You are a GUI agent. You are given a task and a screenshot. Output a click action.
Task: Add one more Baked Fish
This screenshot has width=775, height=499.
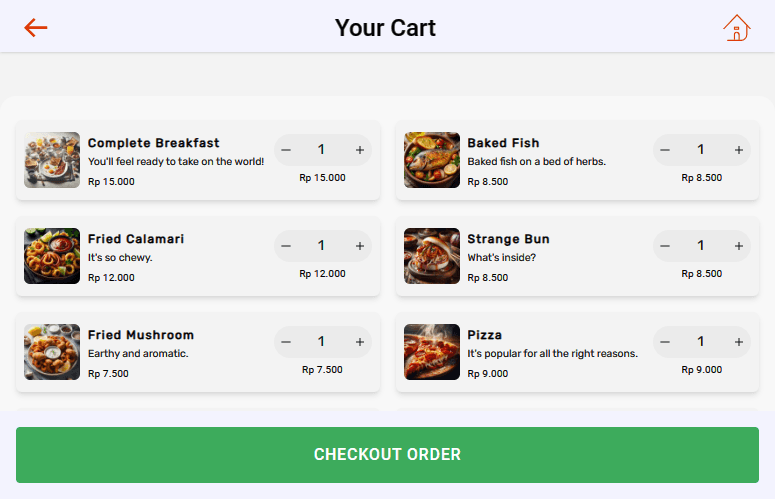pyautogui.click(x=739, y=150)
